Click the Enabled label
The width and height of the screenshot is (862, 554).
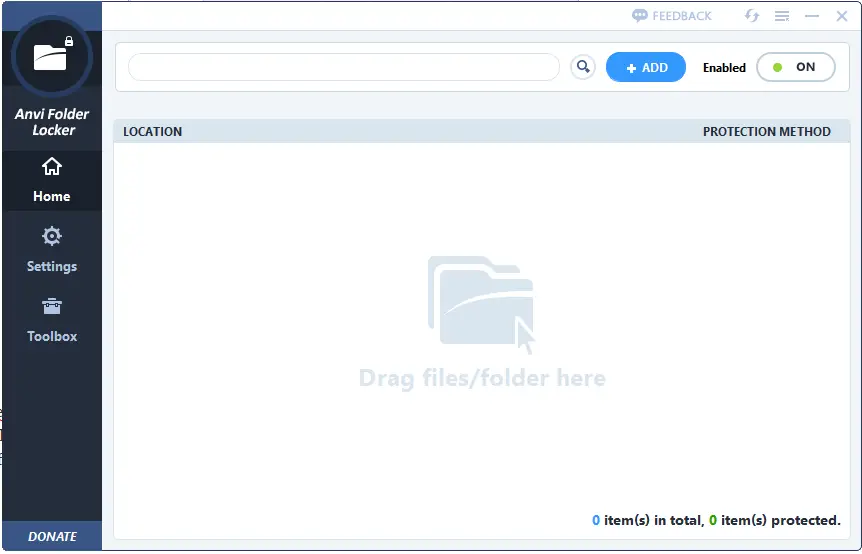[x=724, y=68]
